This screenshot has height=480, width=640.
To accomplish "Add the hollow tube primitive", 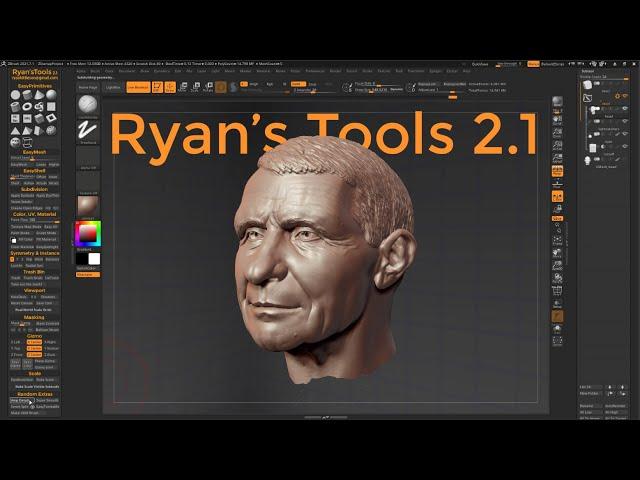I will click(x=15, y=107).
